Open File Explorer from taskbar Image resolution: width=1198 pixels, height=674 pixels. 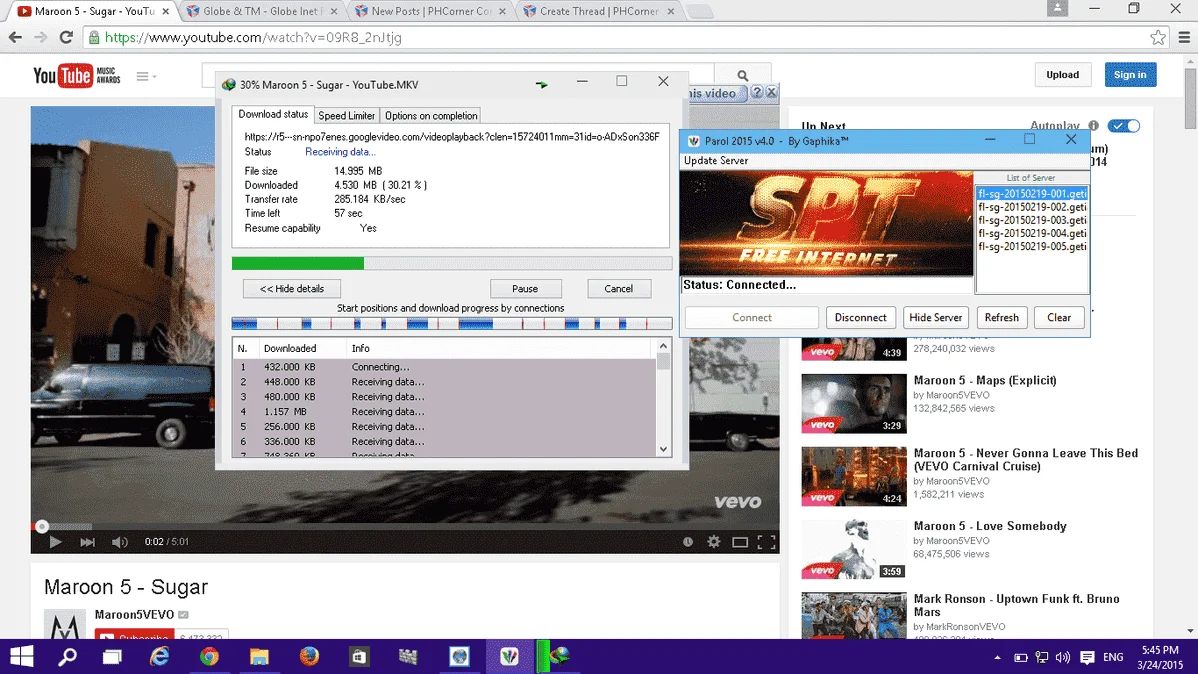pos(259,656)
